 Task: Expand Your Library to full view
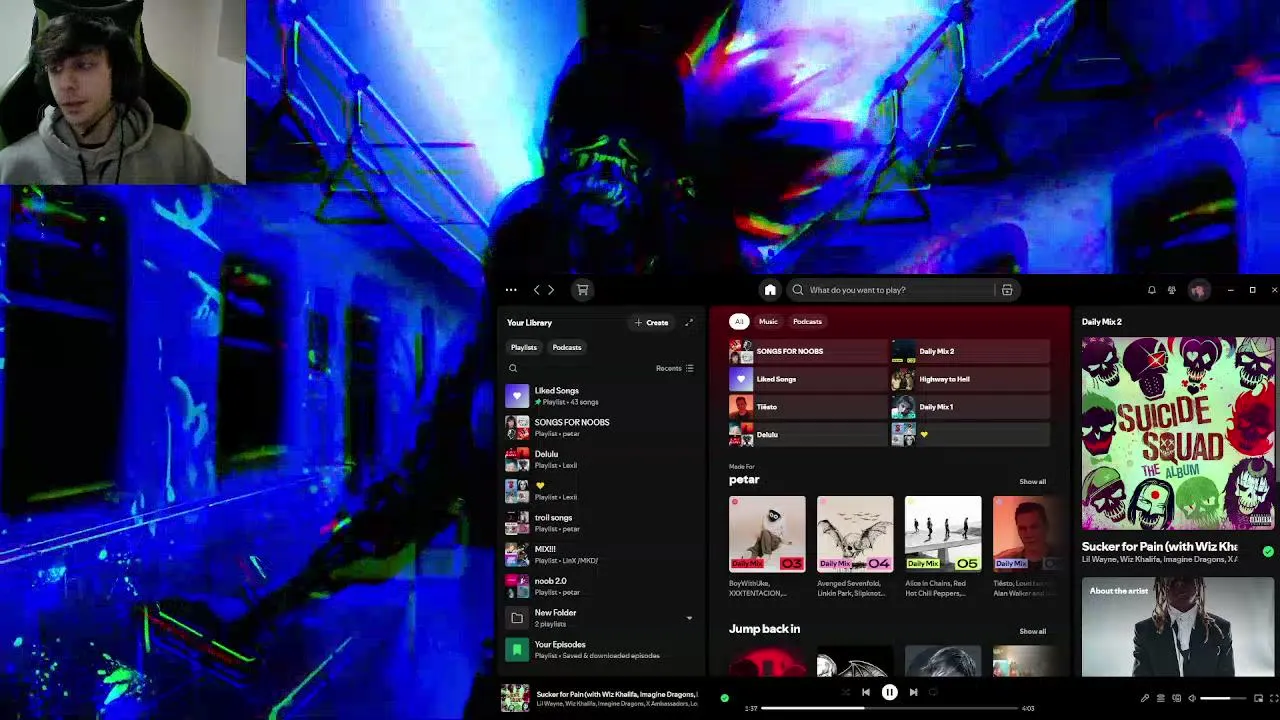[x=689, y=322]
